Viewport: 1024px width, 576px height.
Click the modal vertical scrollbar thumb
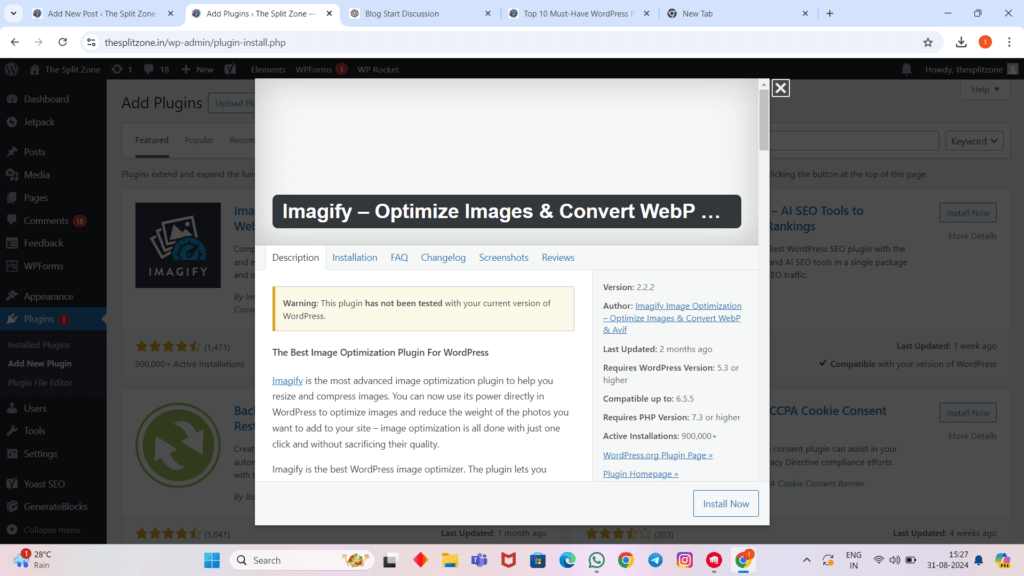[763, 120]
